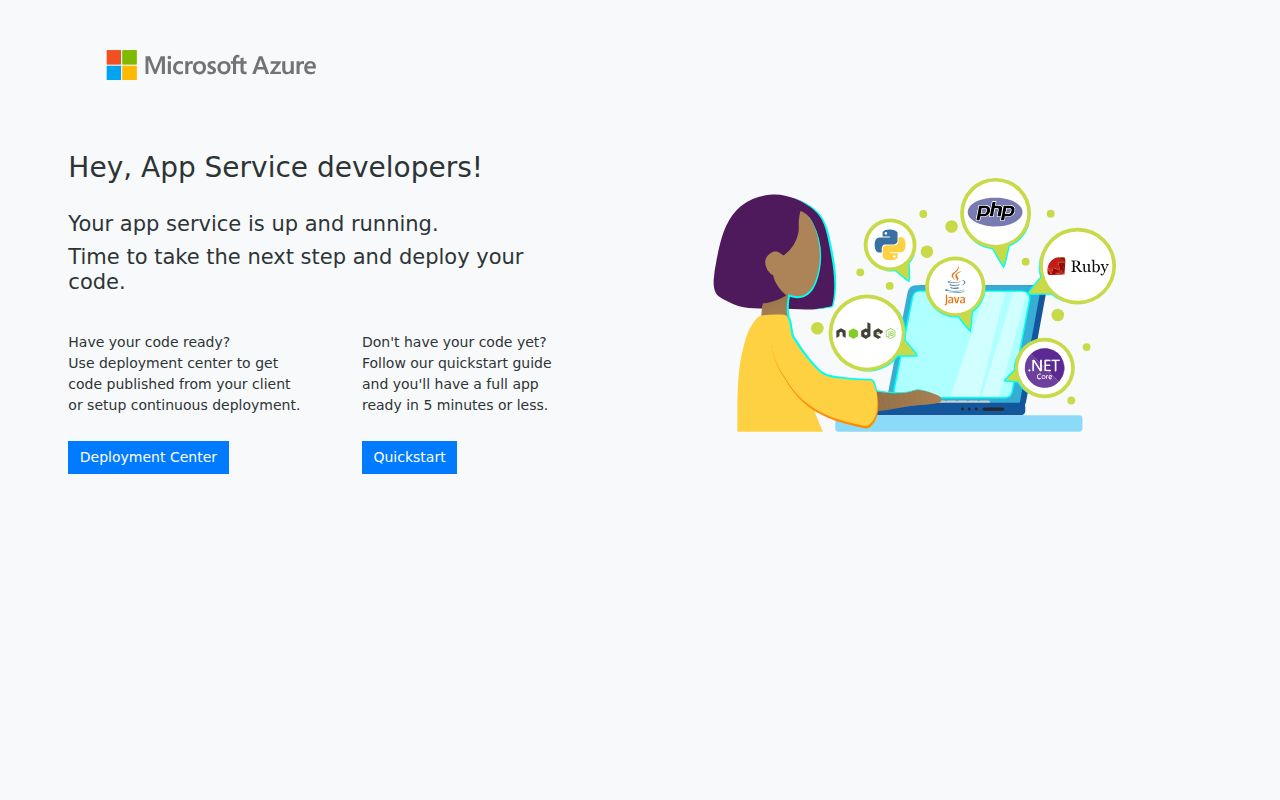Click the woman's hand on the keyboard

[915, 399]
